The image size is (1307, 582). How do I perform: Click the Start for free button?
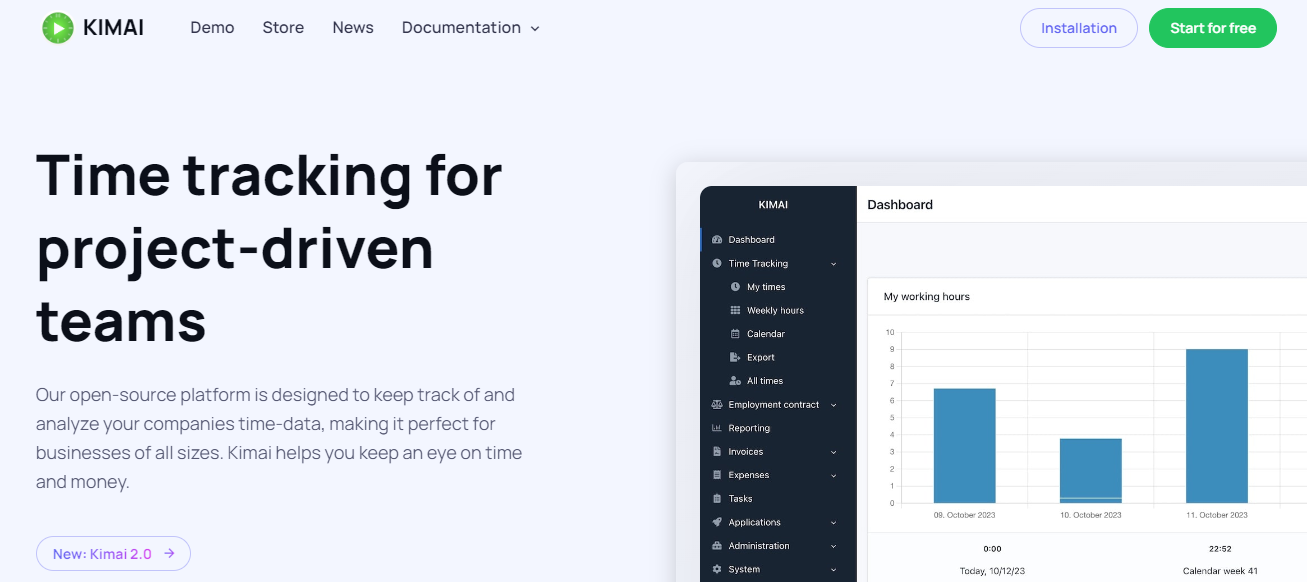(1213, 28)
